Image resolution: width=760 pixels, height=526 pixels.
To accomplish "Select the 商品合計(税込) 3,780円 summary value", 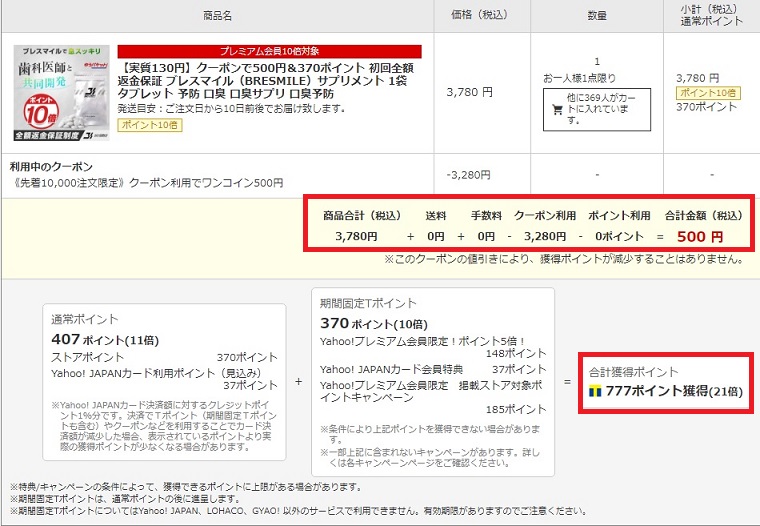I will click(x=356, y=237).
